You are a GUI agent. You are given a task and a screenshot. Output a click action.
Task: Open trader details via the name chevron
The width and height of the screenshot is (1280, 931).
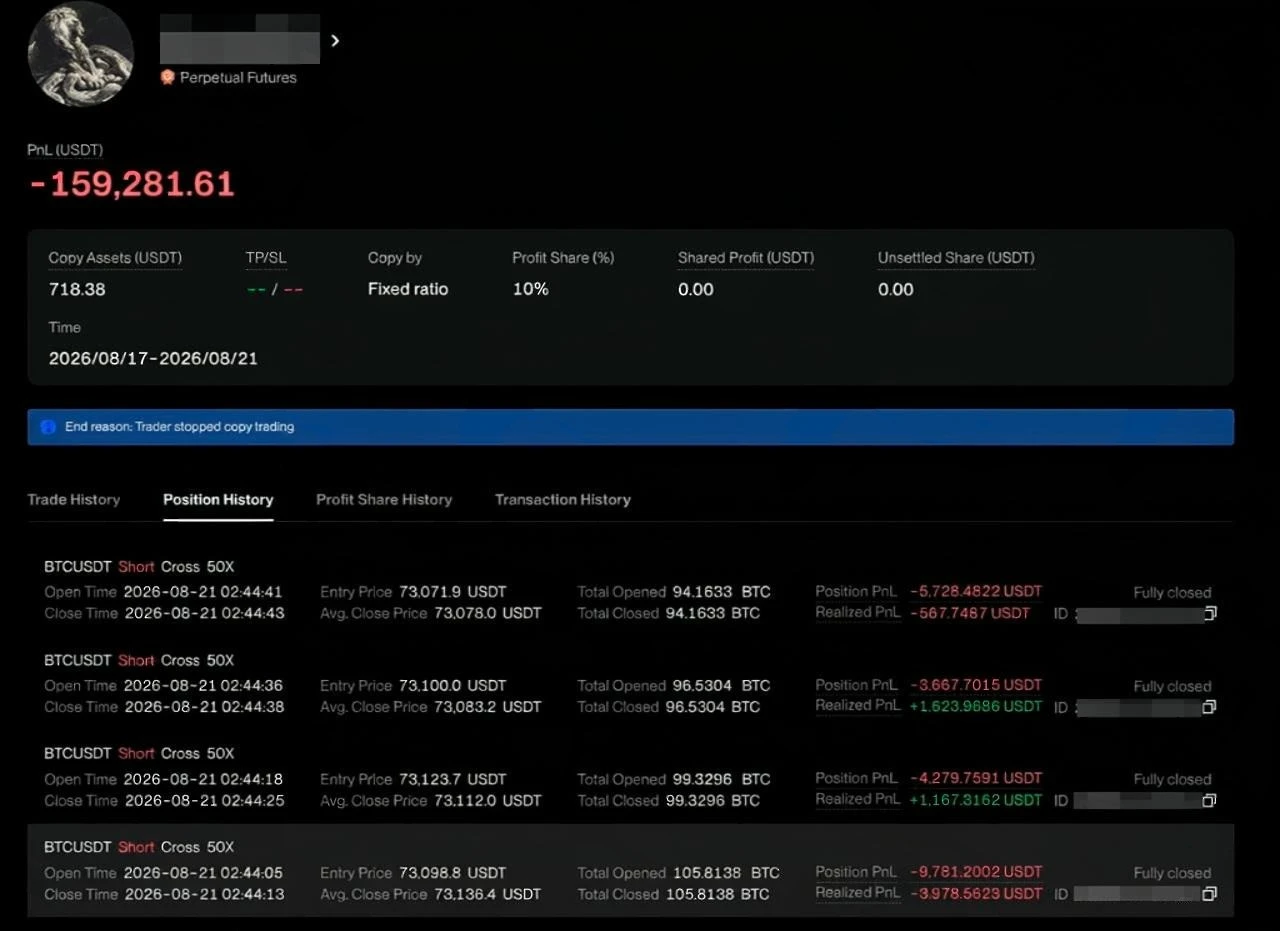click(x=335, y=41)
